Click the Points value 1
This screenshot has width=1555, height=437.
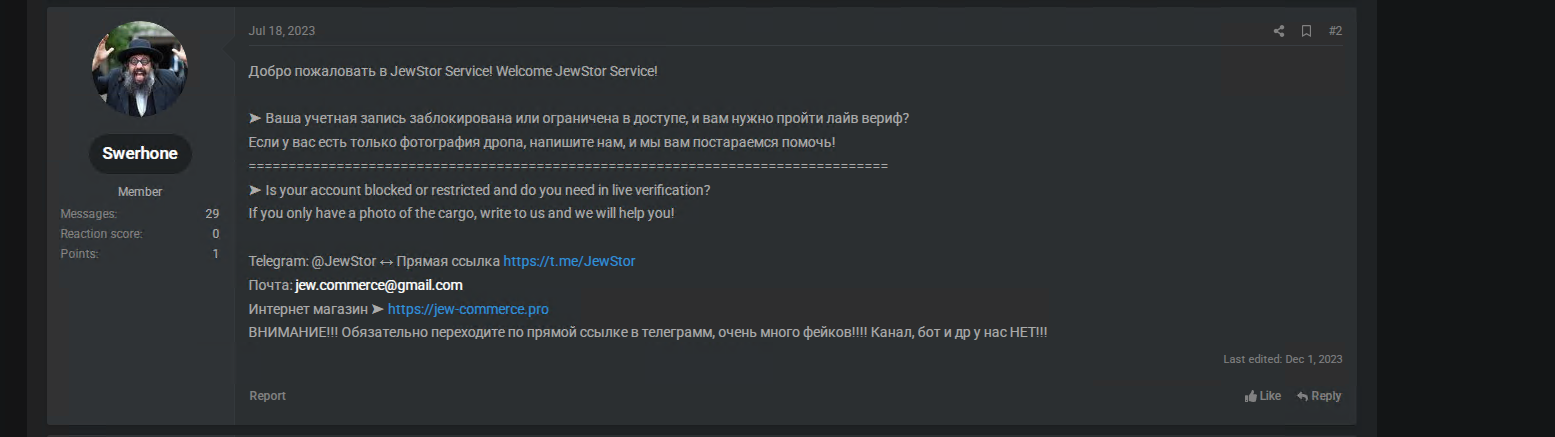click(215, 254)
